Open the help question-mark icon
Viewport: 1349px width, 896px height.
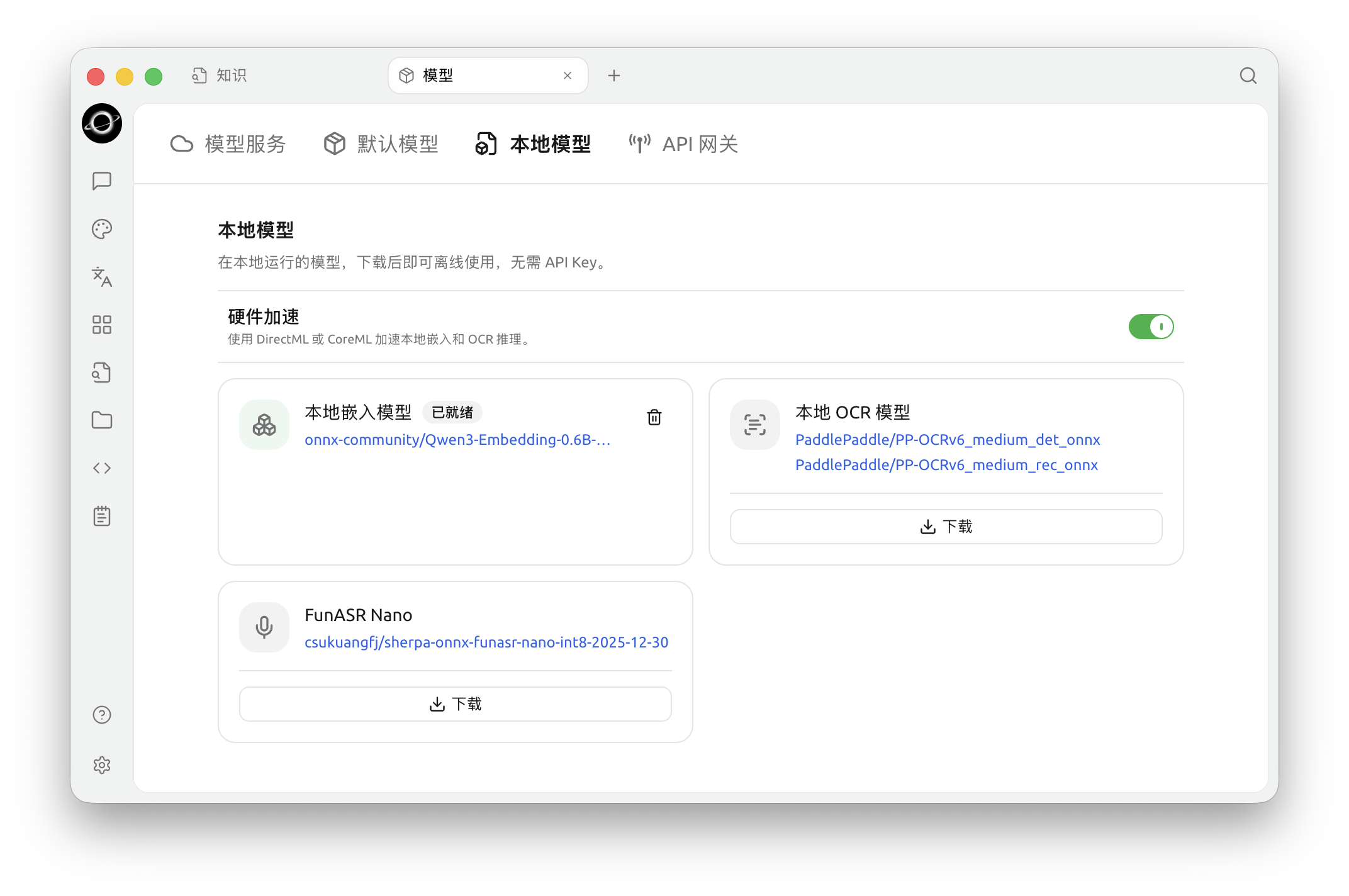coord(101,715)
